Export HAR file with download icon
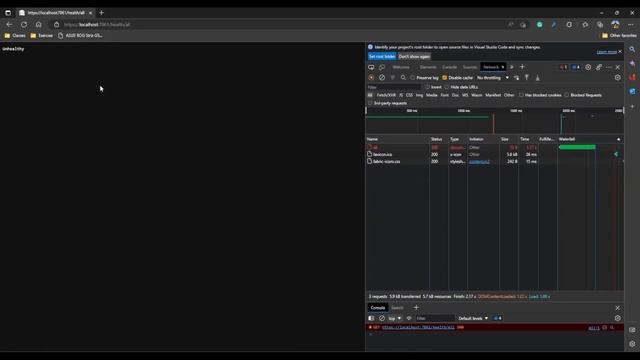 coord(538,78)
